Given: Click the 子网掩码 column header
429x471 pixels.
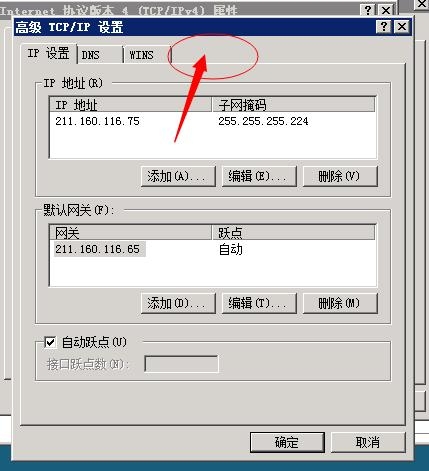Looking at the screenshot, I should point(293,105).
